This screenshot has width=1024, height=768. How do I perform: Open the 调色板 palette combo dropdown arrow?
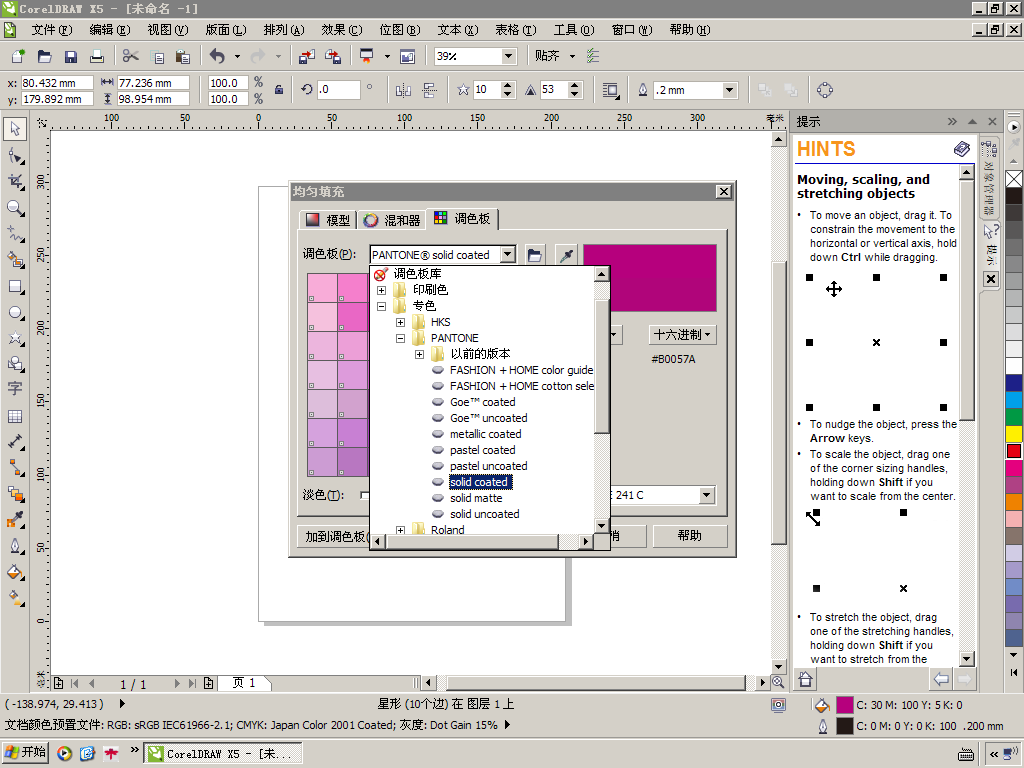click(508, 255)
